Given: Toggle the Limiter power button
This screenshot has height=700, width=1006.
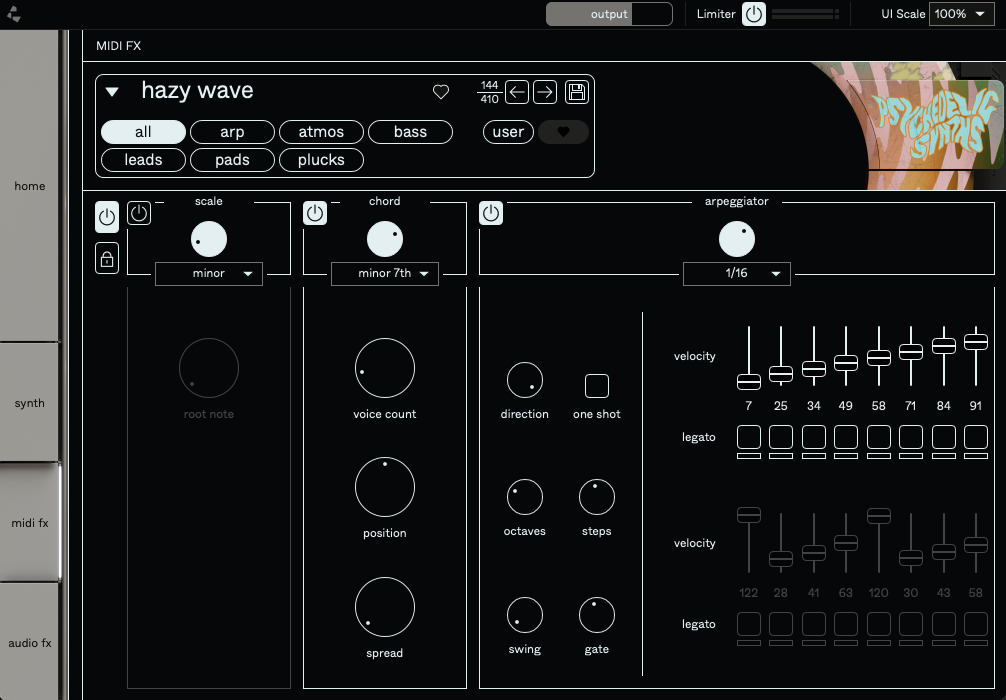Looking at the screenshot, I should [754, 14].
